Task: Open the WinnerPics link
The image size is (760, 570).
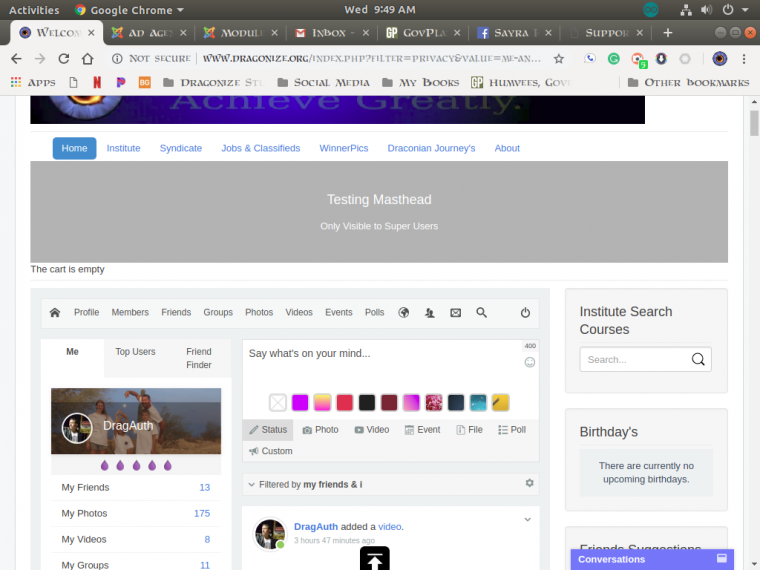Action: [x=344, y=148]
